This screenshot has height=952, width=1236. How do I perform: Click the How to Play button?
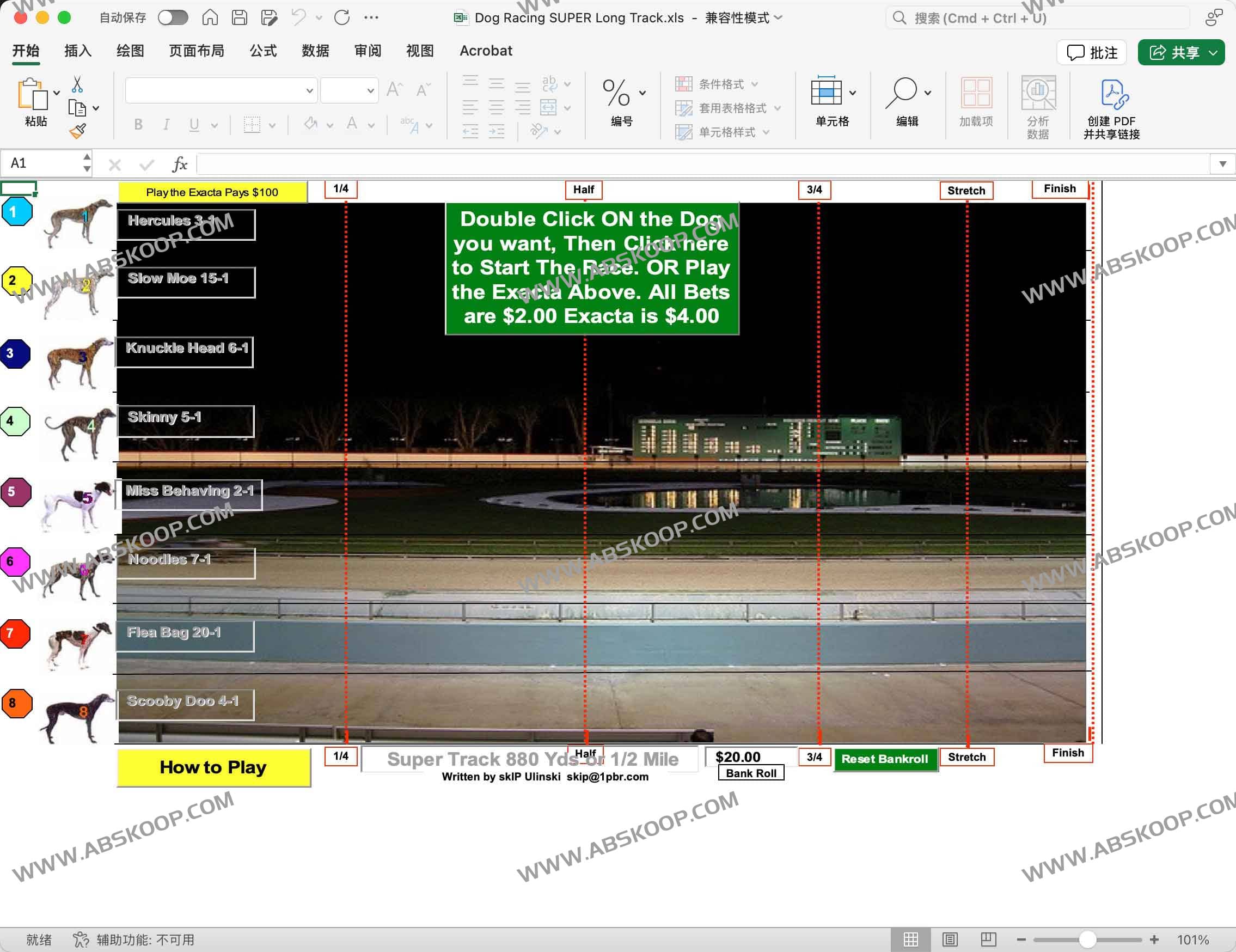(213, 767)
